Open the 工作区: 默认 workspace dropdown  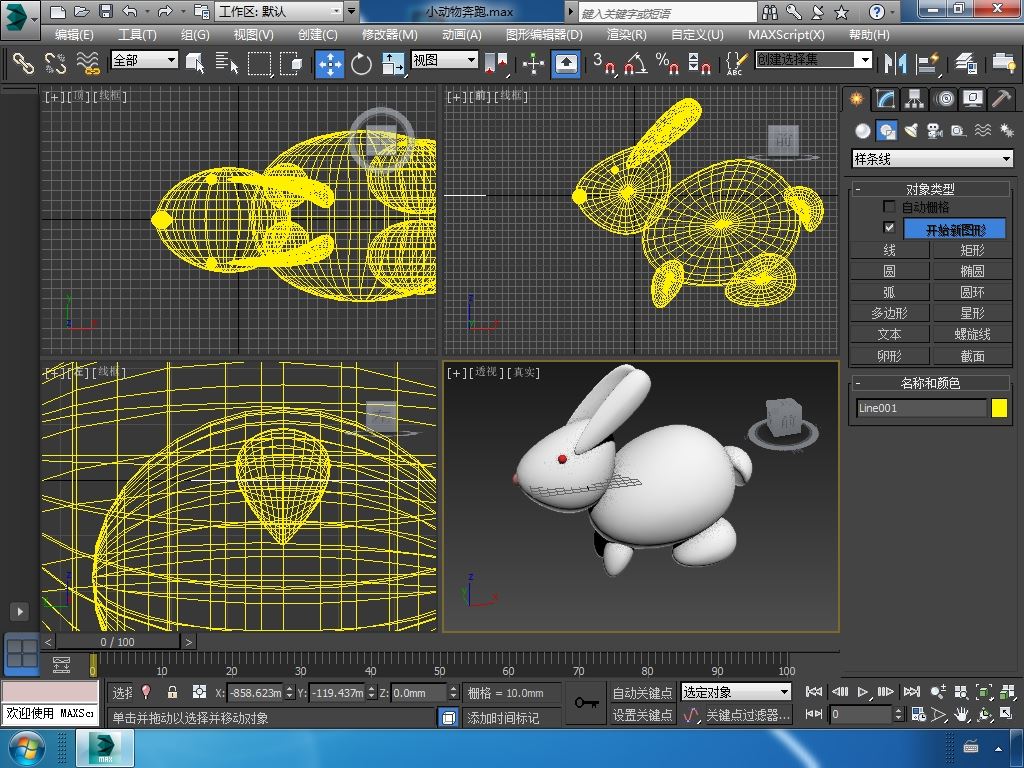(280, 11)
